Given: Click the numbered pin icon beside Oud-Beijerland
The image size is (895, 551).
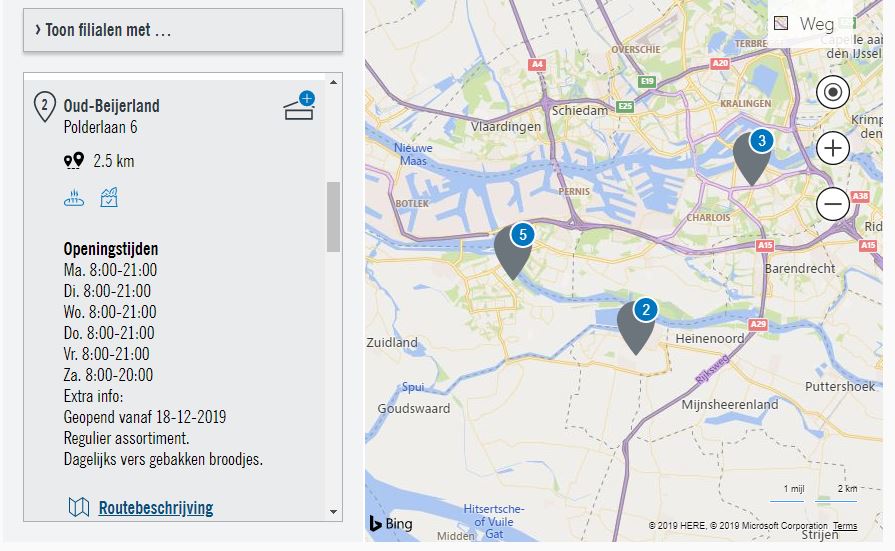Looking at the screenshot, I should pos(45,107).
